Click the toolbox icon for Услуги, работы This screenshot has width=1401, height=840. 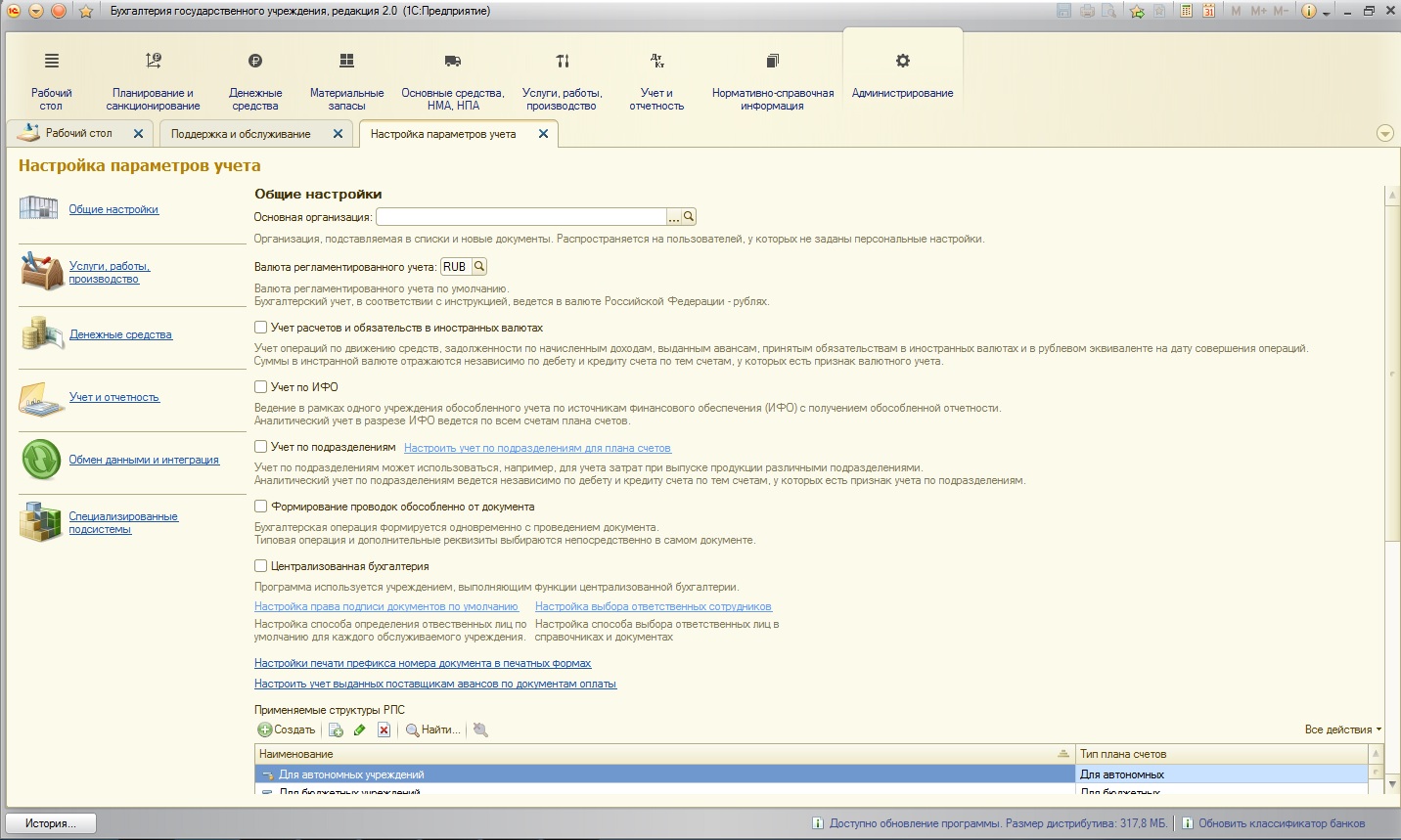point(42,271)
